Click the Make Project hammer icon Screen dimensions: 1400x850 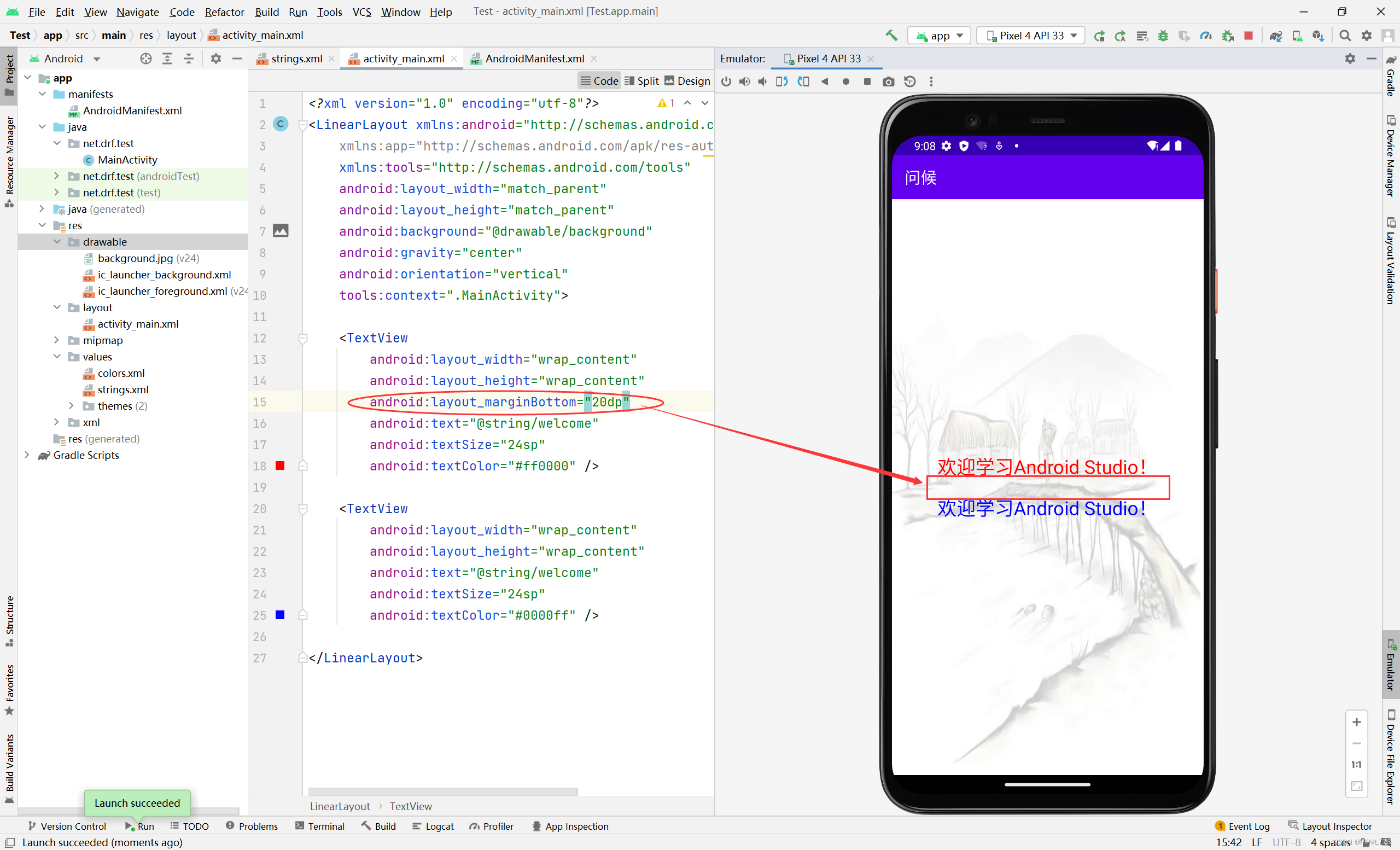(x=891, y=35)
